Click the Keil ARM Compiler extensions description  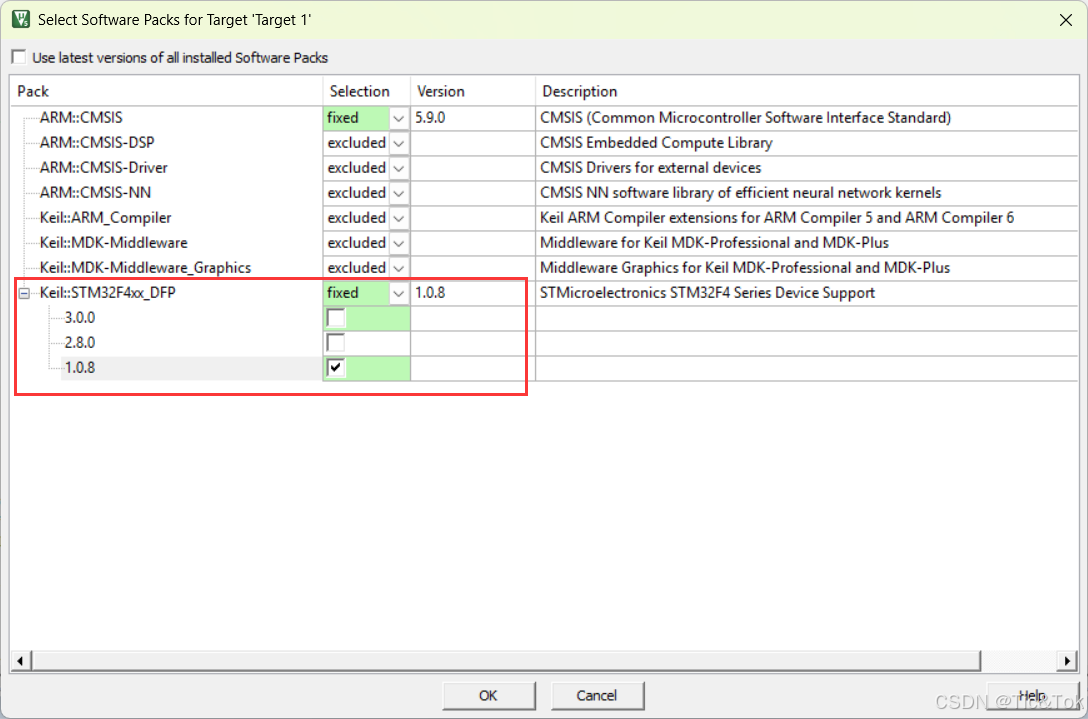point(777,218)
